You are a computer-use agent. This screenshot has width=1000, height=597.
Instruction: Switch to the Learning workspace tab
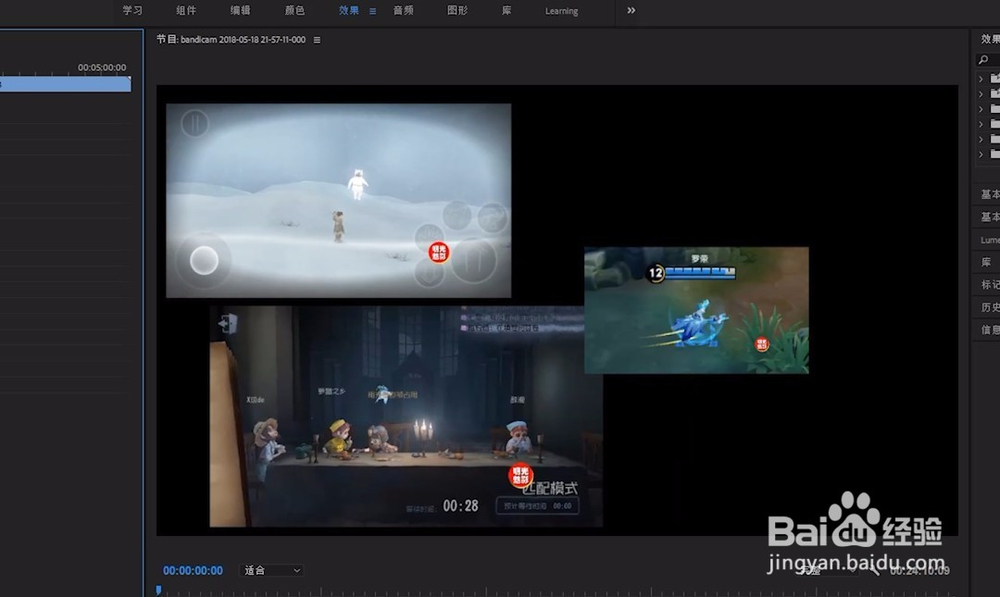tap(561, 11)
